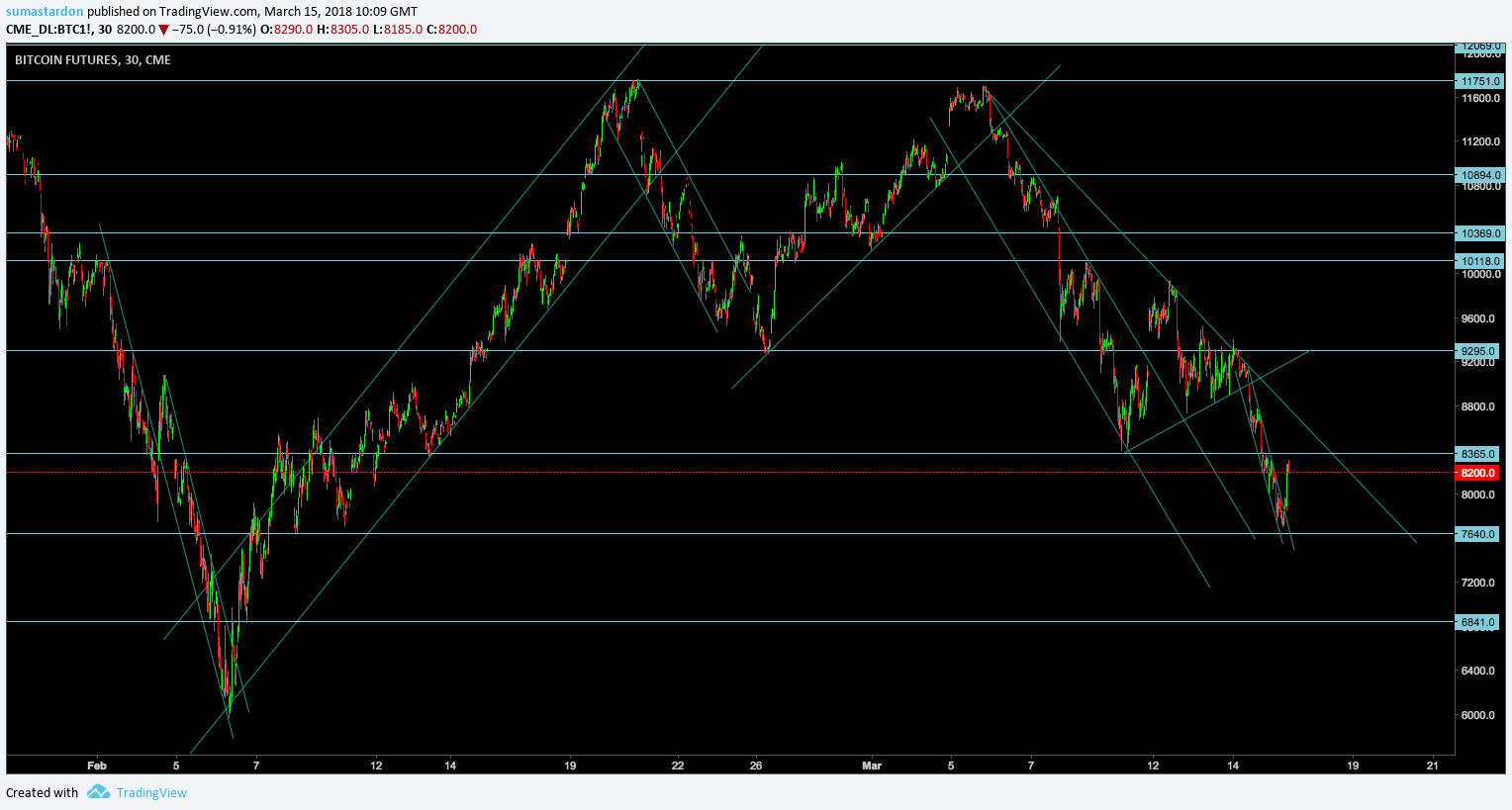Screen dimensions: 1512x810
Task: Click the H:8305.0 high value
Action: point(343,30)
